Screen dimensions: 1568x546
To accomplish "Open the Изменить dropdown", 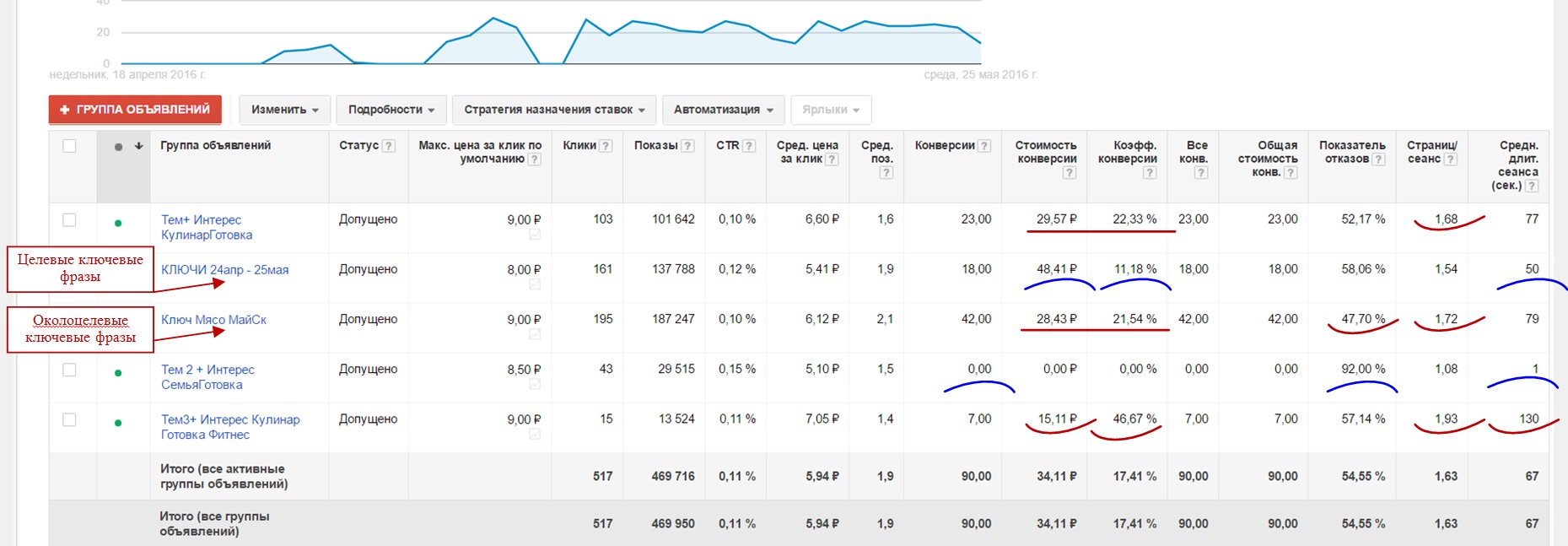I will pyautogui.click(x=284, y=110).
